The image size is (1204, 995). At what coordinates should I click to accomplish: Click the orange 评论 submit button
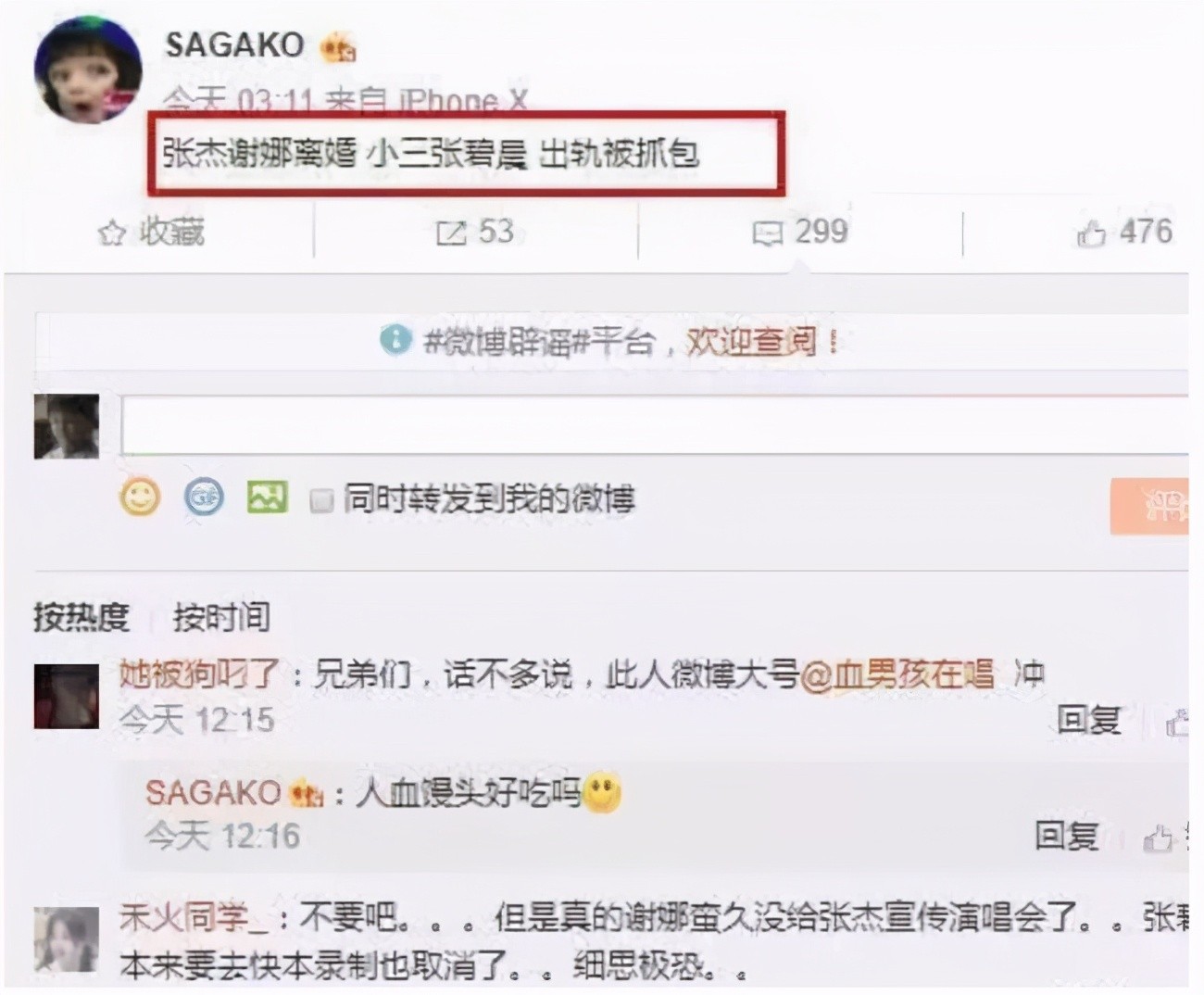click(1148, 506)
